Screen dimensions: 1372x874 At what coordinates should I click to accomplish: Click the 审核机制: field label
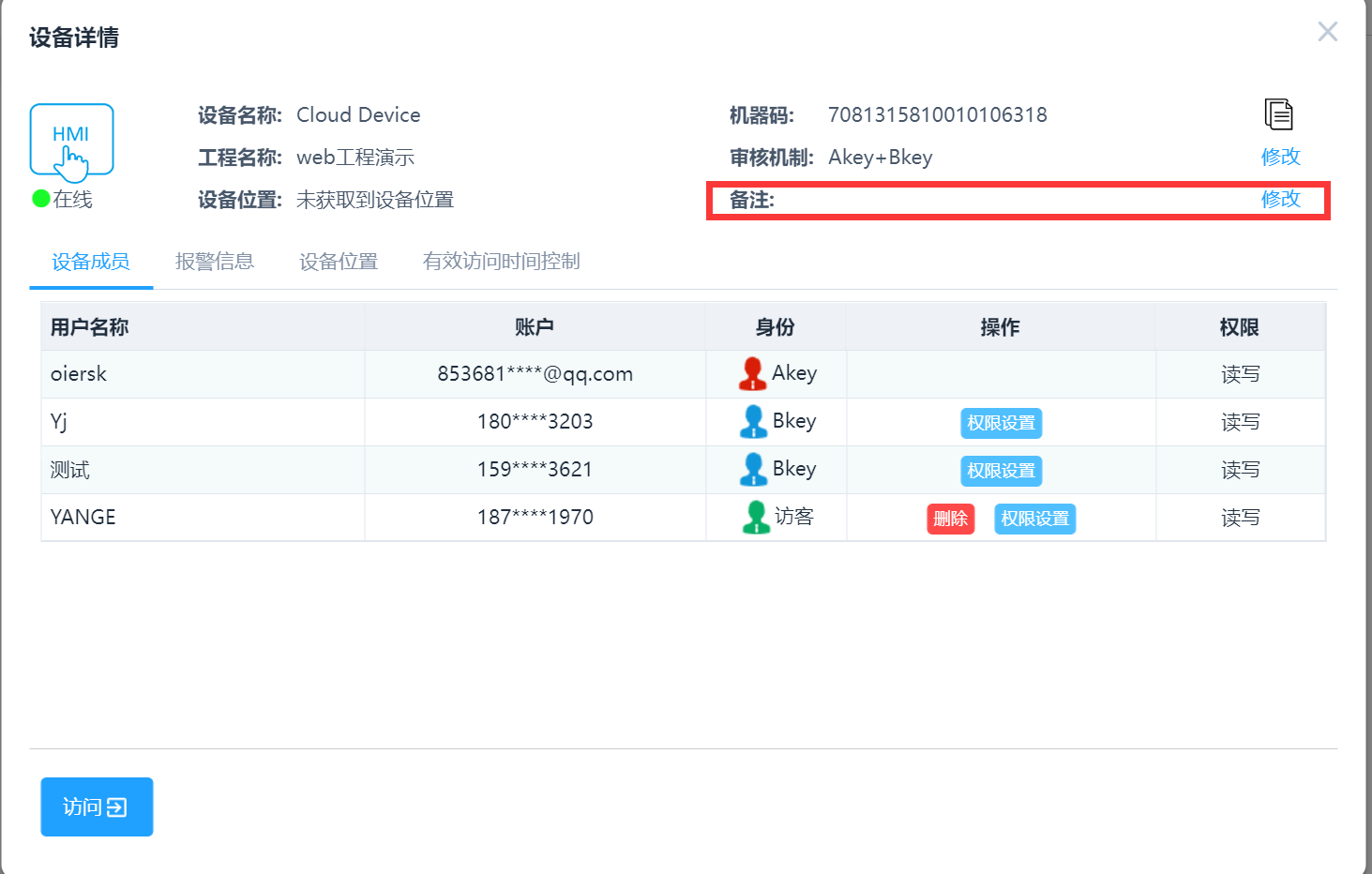pos(772,158)
